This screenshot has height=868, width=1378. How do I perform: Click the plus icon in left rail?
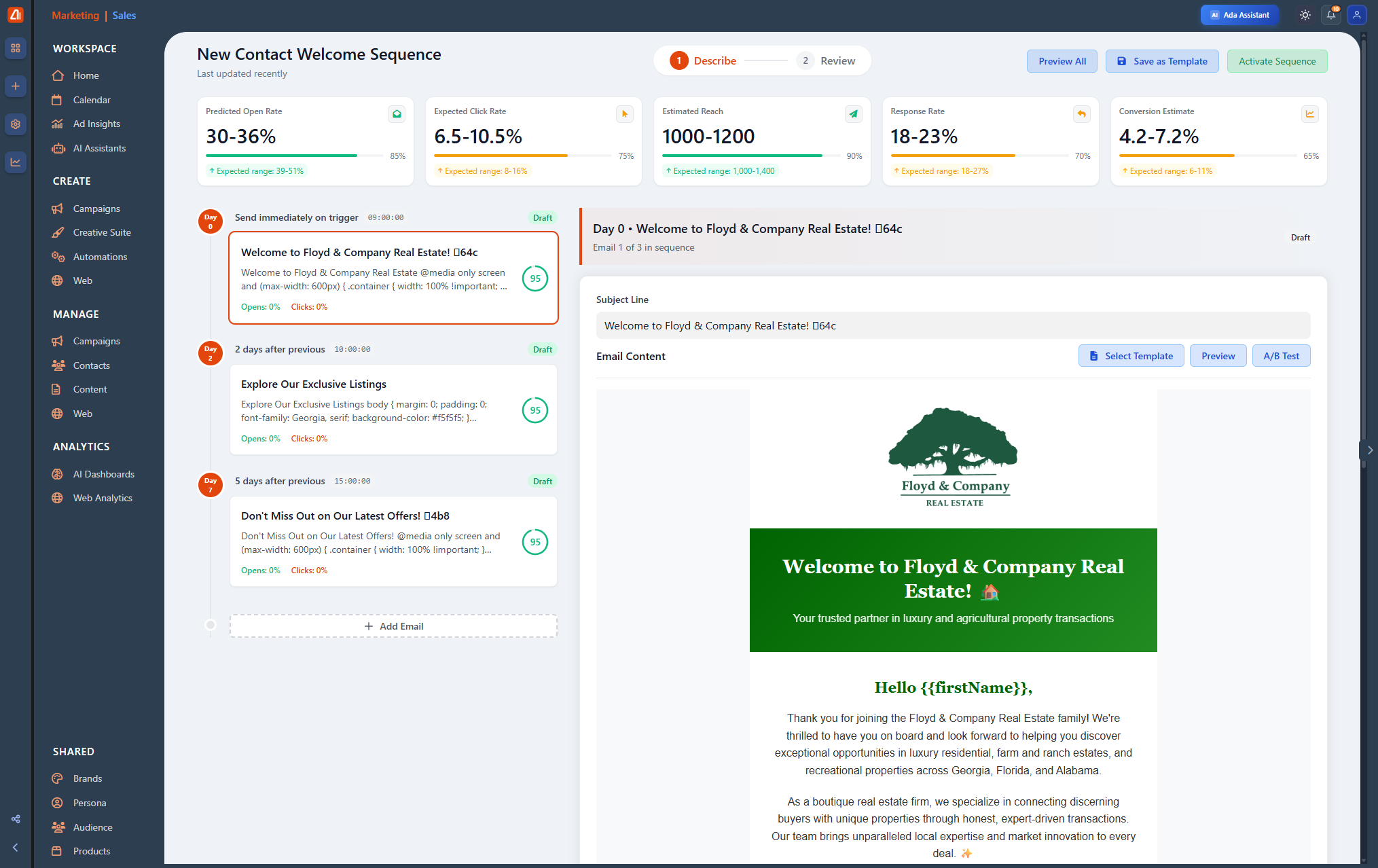click(15, 86)
